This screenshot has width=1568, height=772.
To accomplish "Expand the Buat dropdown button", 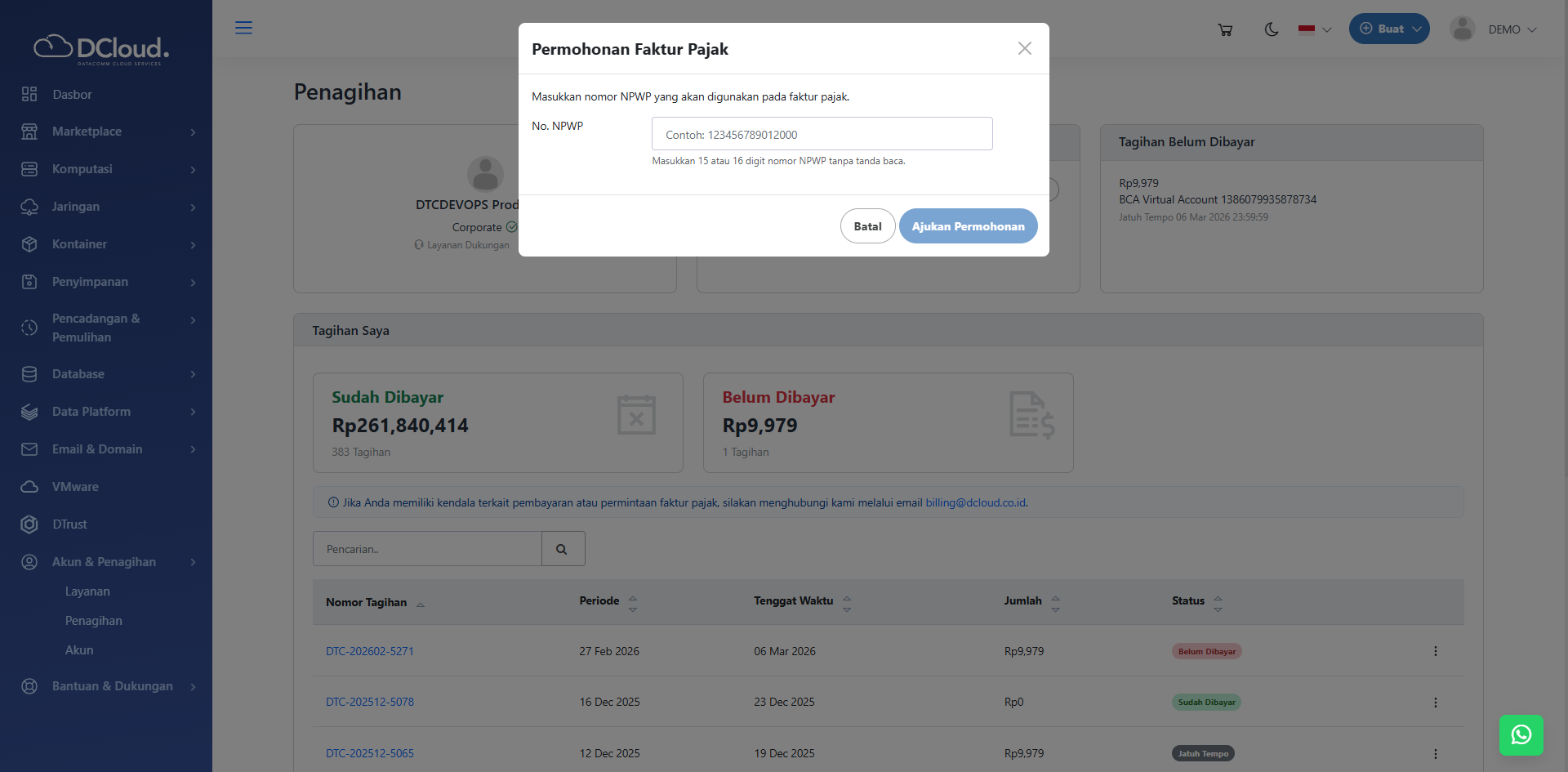I will point(1388,29).
